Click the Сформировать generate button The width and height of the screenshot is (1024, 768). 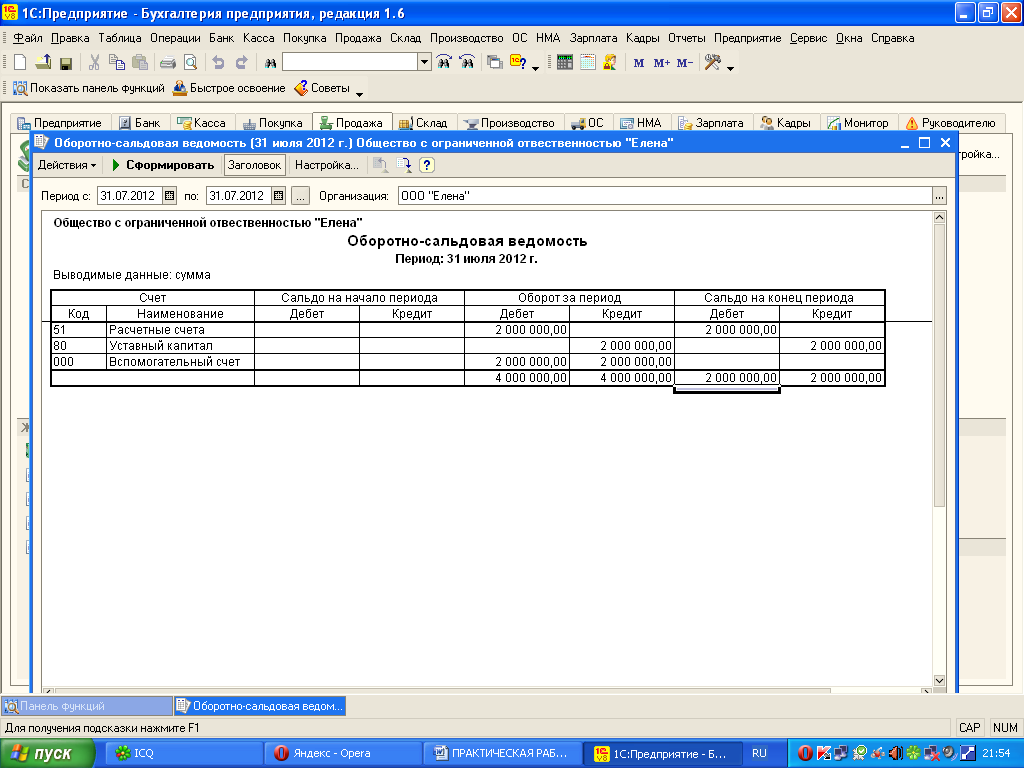point(163,165)
